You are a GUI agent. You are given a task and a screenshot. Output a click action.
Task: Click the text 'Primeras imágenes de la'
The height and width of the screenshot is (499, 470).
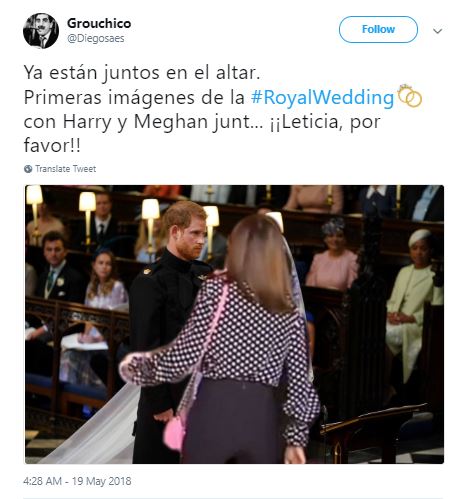(134, 98)
